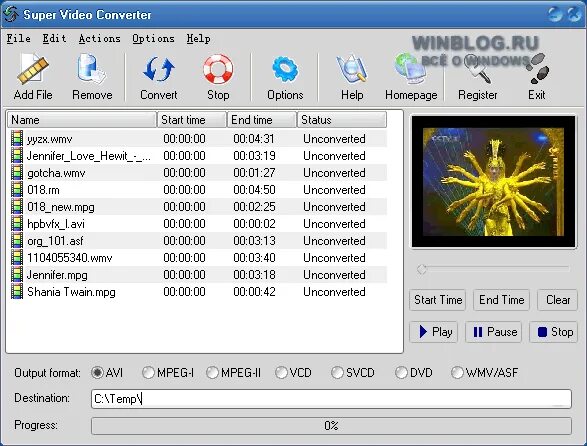Open Options with the gear icon
The height and width of the screenshot is (446, 587).
(285, 69)
